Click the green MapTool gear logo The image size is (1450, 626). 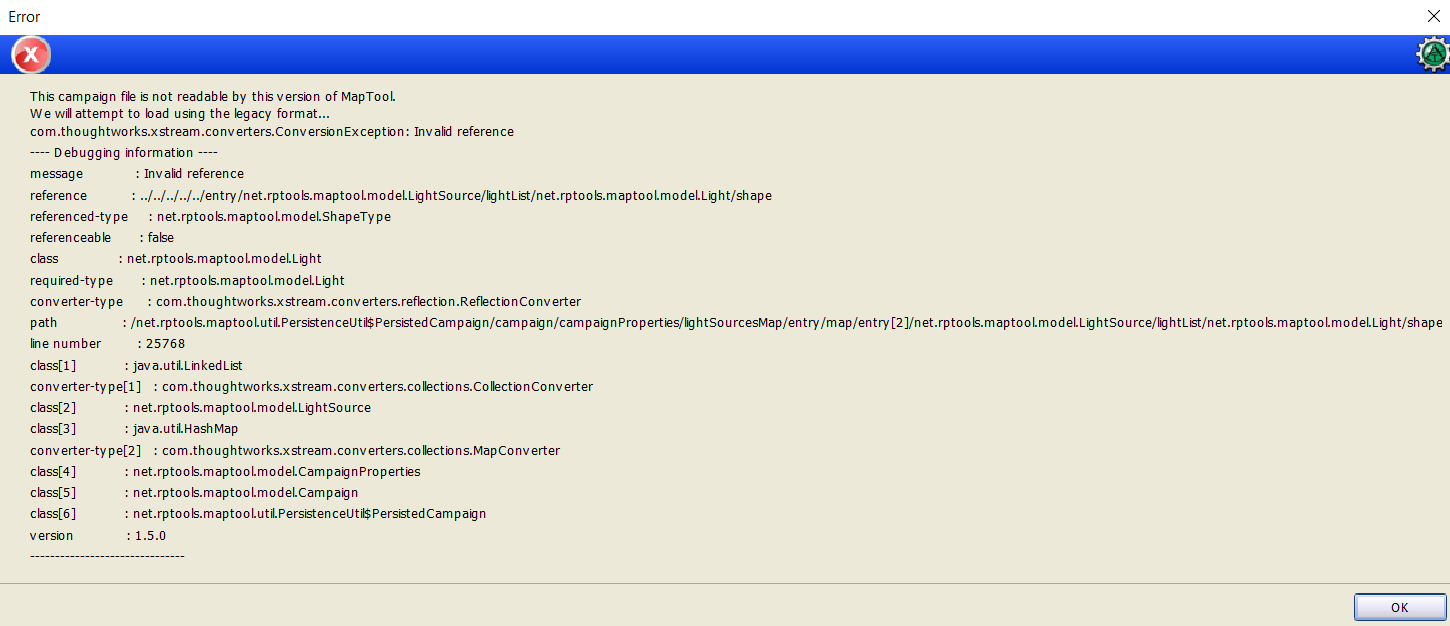1433,54
